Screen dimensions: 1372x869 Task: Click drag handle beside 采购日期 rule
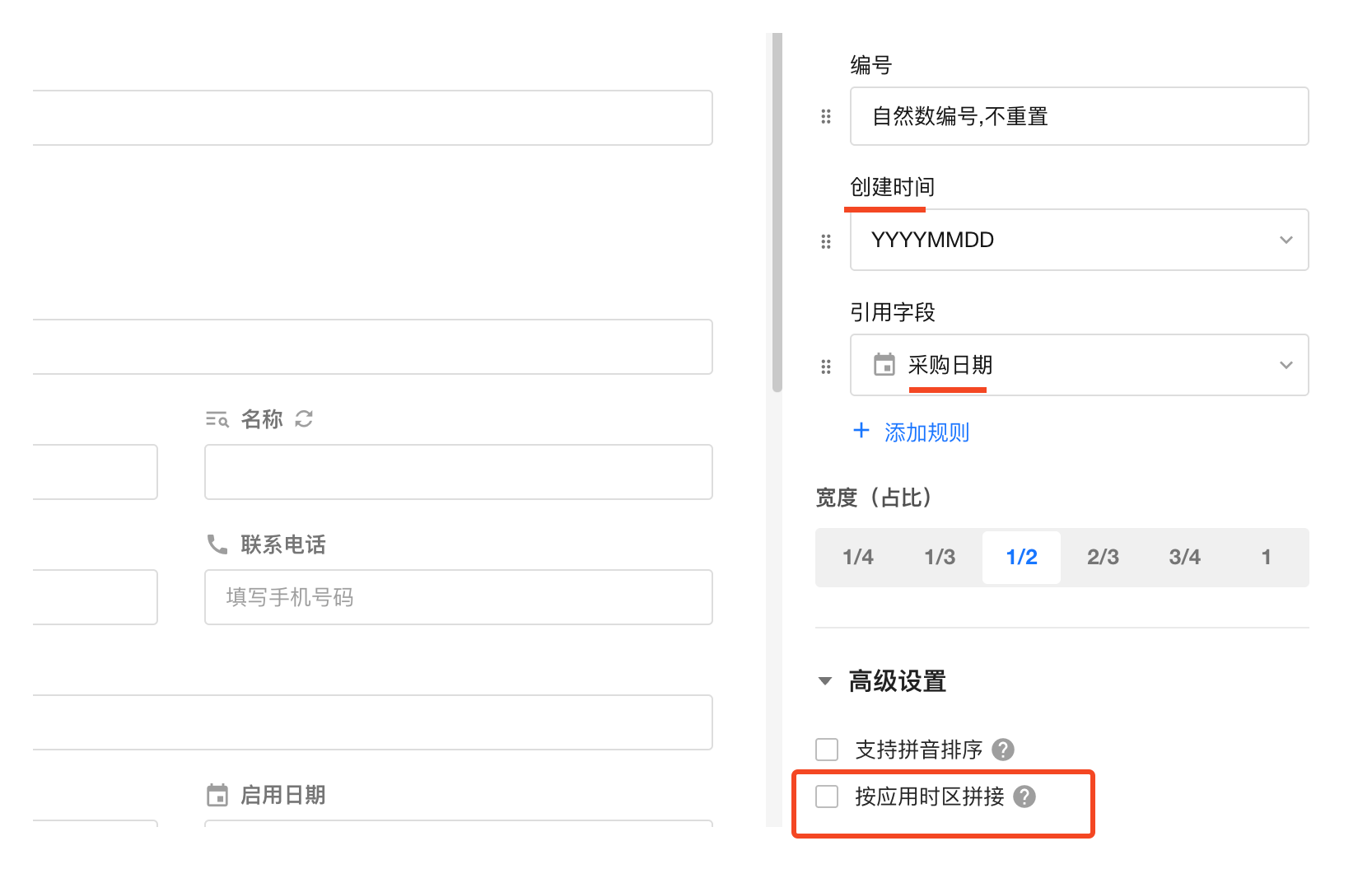[826, 367]
